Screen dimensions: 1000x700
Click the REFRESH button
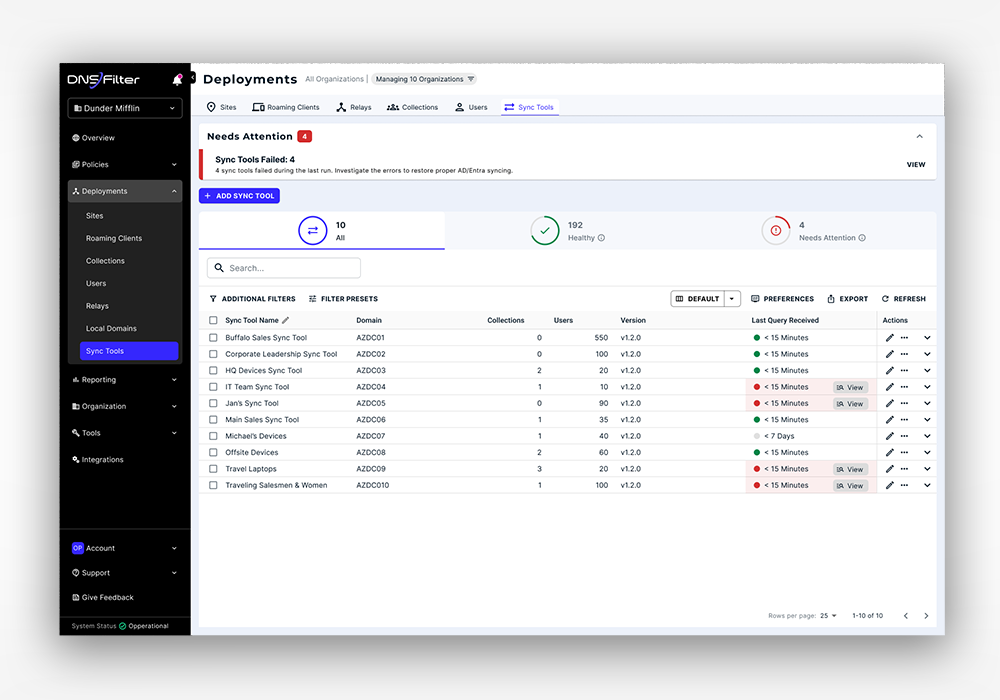pyautogui.click(x=904, y=298)
